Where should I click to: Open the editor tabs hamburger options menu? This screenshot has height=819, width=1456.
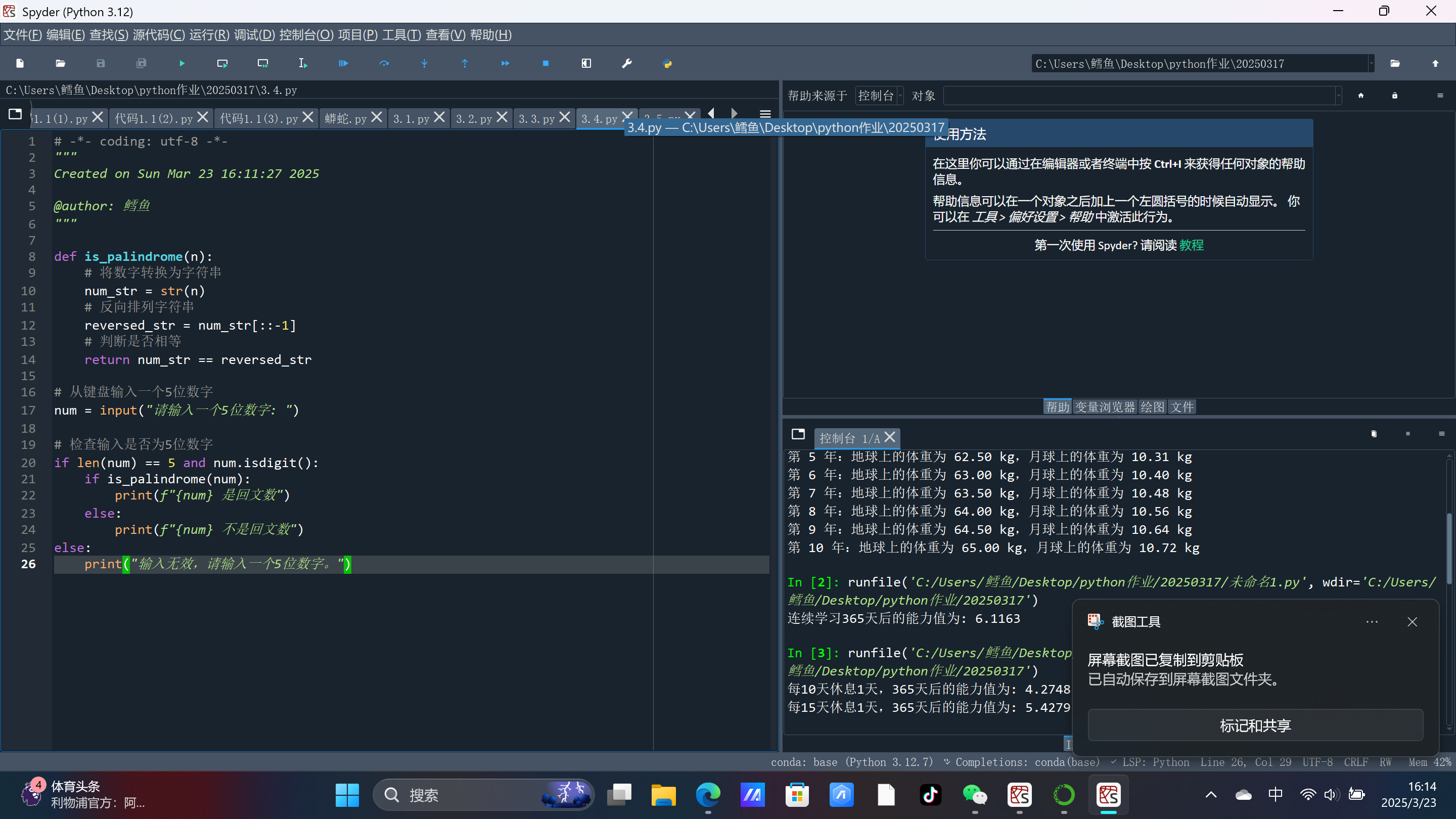point(765,114)
